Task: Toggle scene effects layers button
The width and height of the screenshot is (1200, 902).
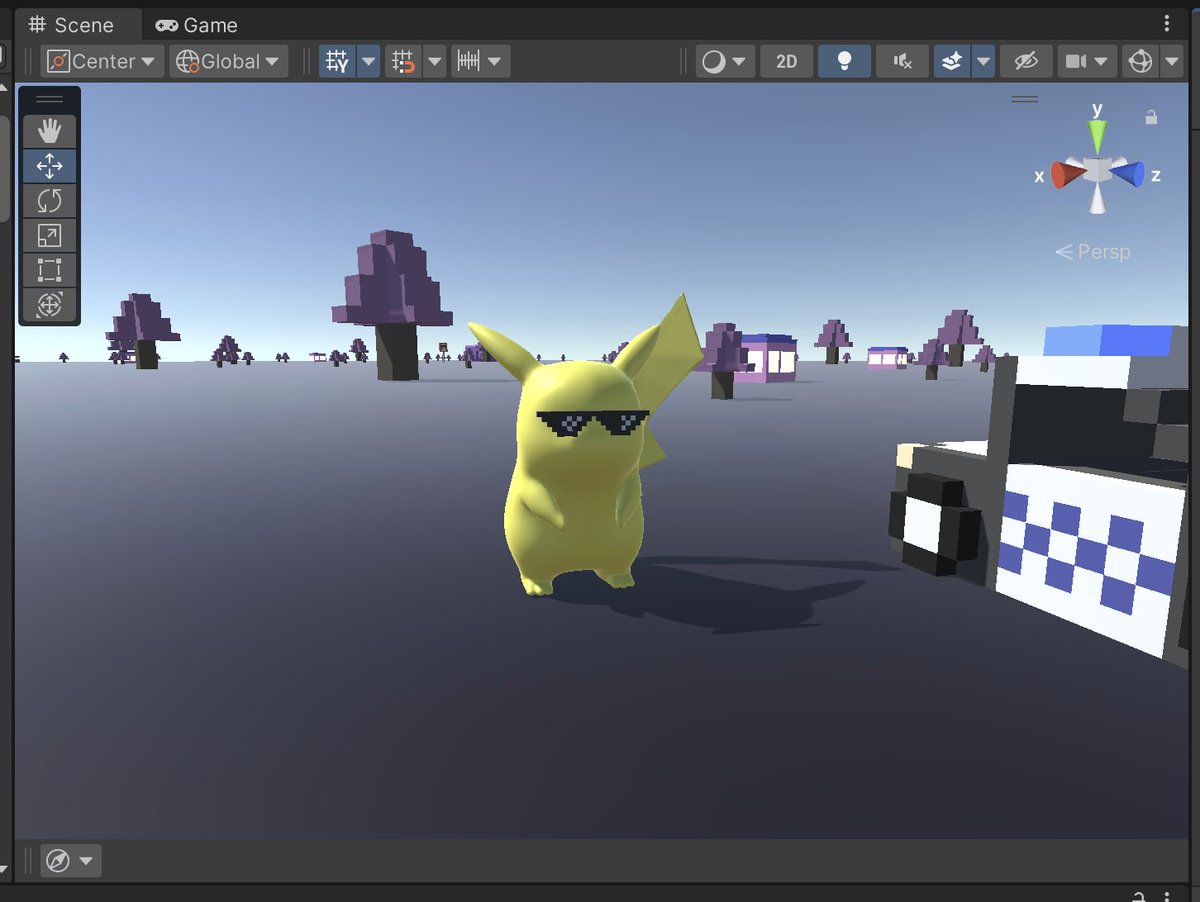Action: (x=952, y=61)
